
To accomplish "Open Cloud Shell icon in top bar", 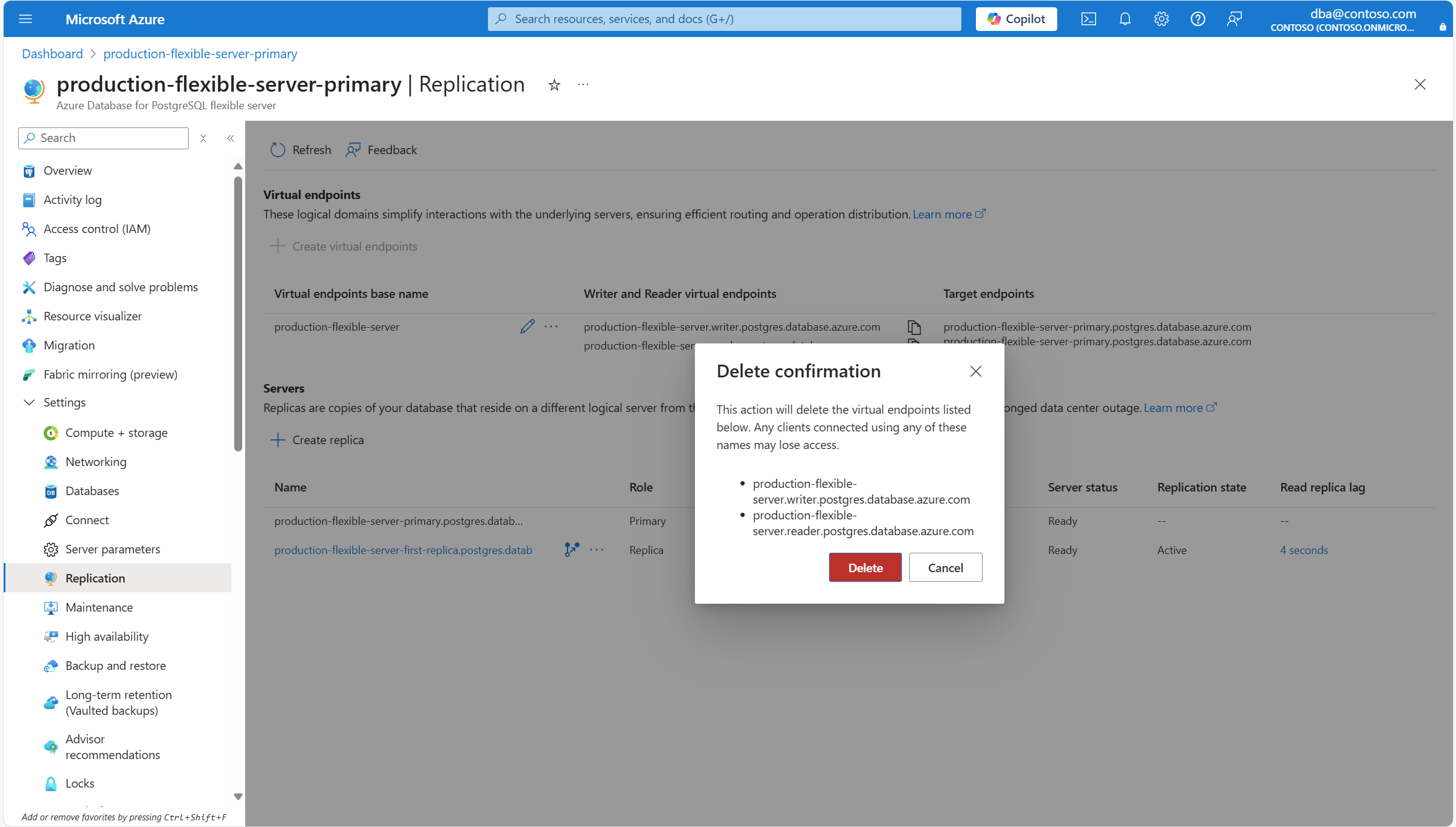I will click(x=1088, y=19).
